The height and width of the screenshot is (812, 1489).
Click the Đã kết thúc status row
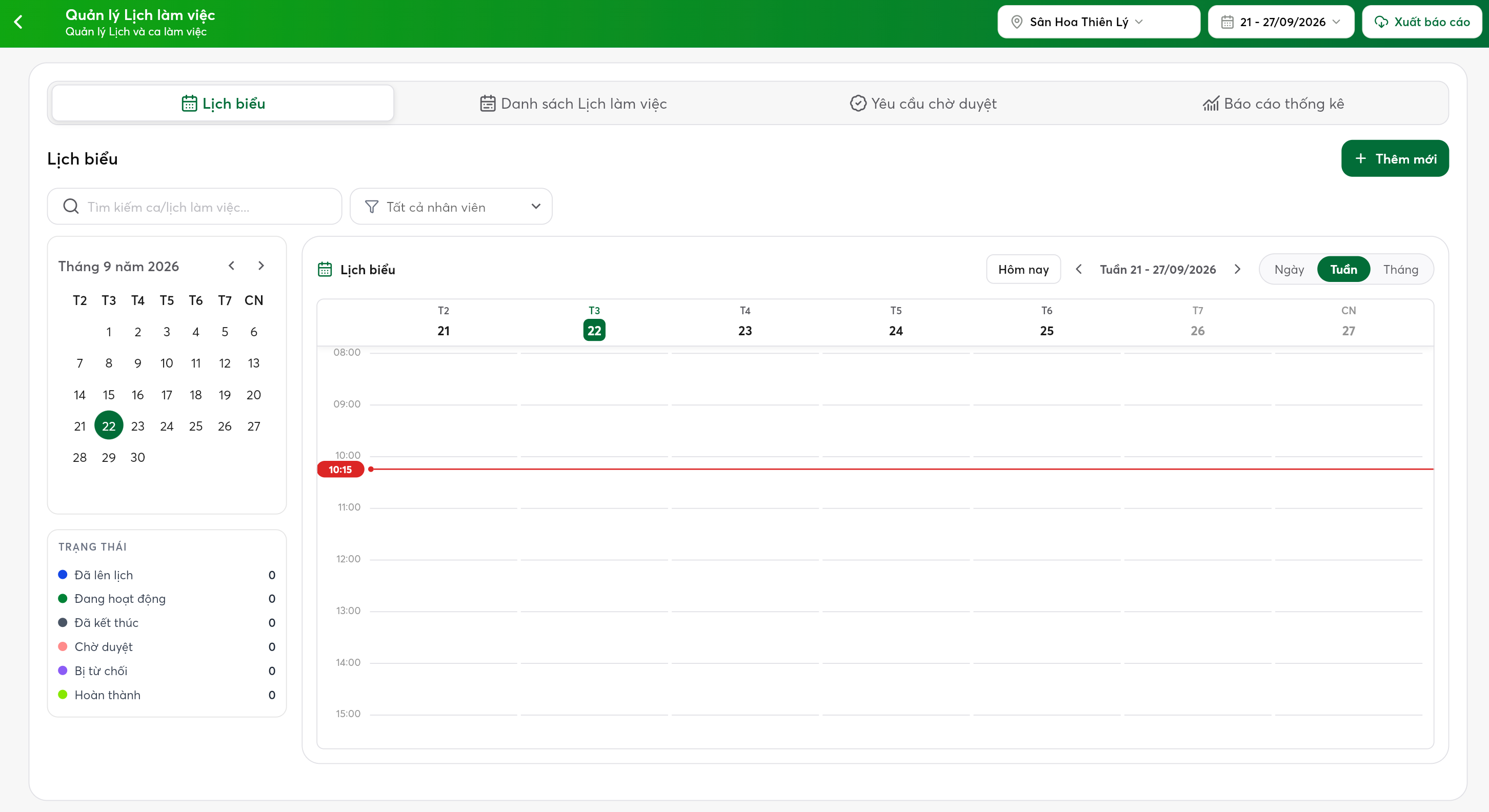167,622
